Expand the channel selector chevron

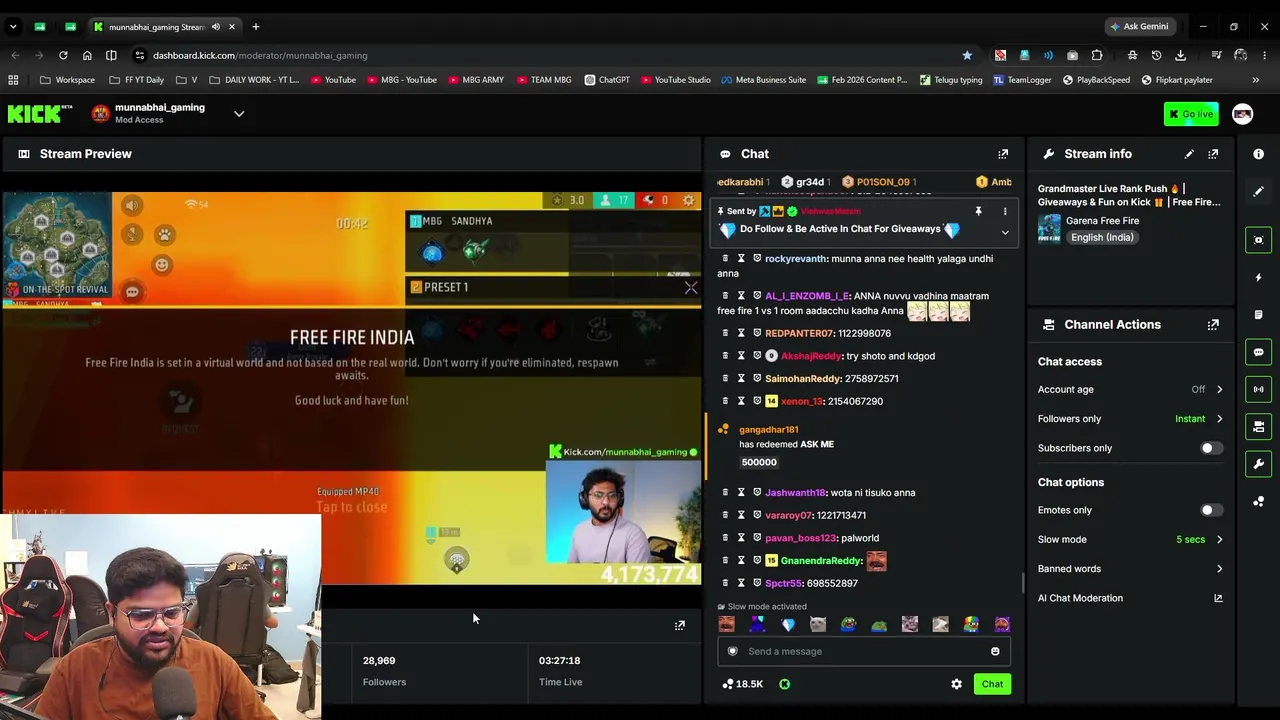click(239, 114)
